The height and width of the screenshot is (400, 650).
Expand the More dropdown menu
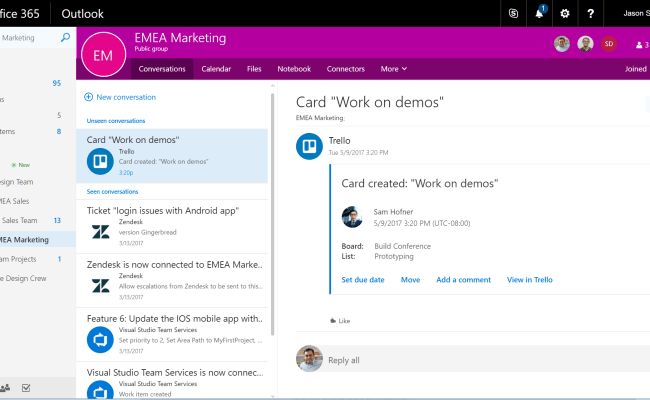coord(394,69)
